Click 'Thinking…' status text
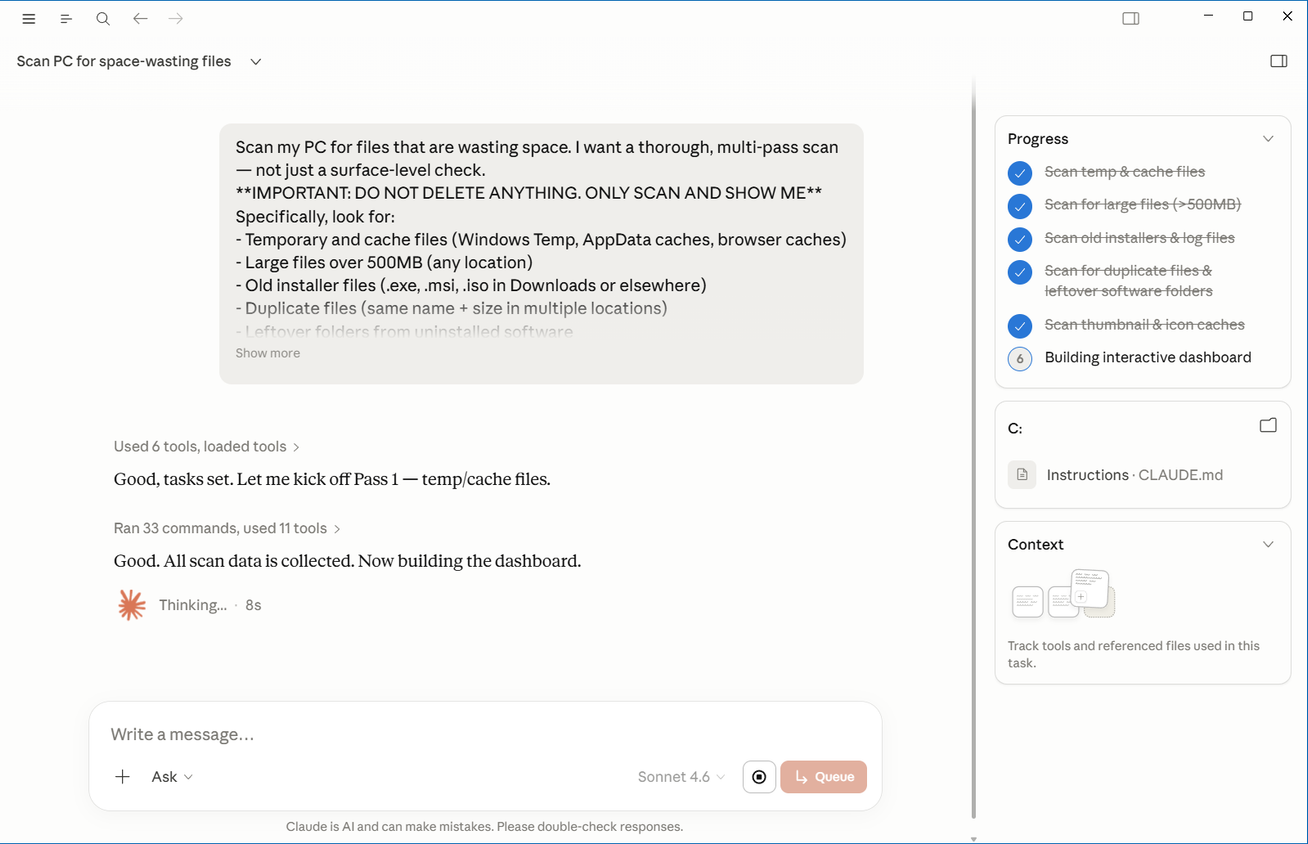 193,605
